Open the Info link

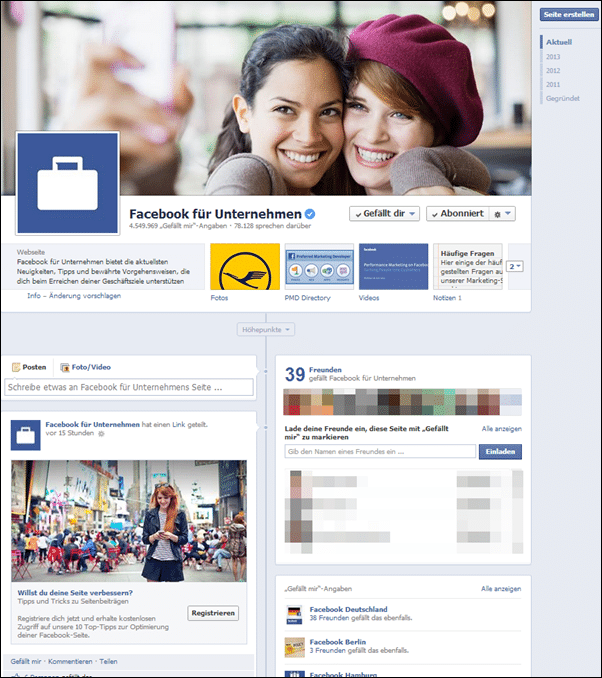tap(34, 296)
